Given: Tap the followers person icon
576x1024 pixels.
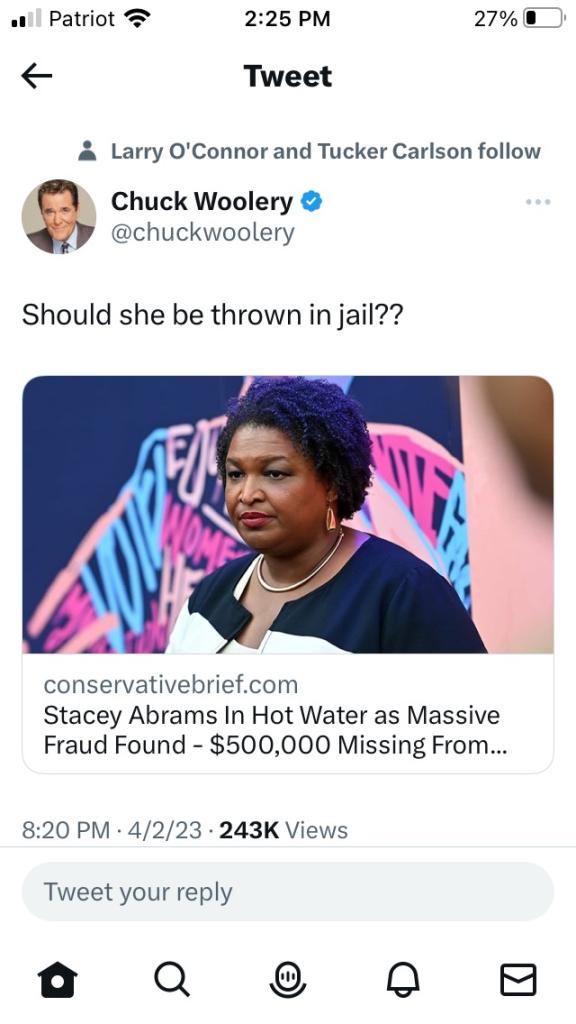Looking at the screenshot, I should (87, 151).
